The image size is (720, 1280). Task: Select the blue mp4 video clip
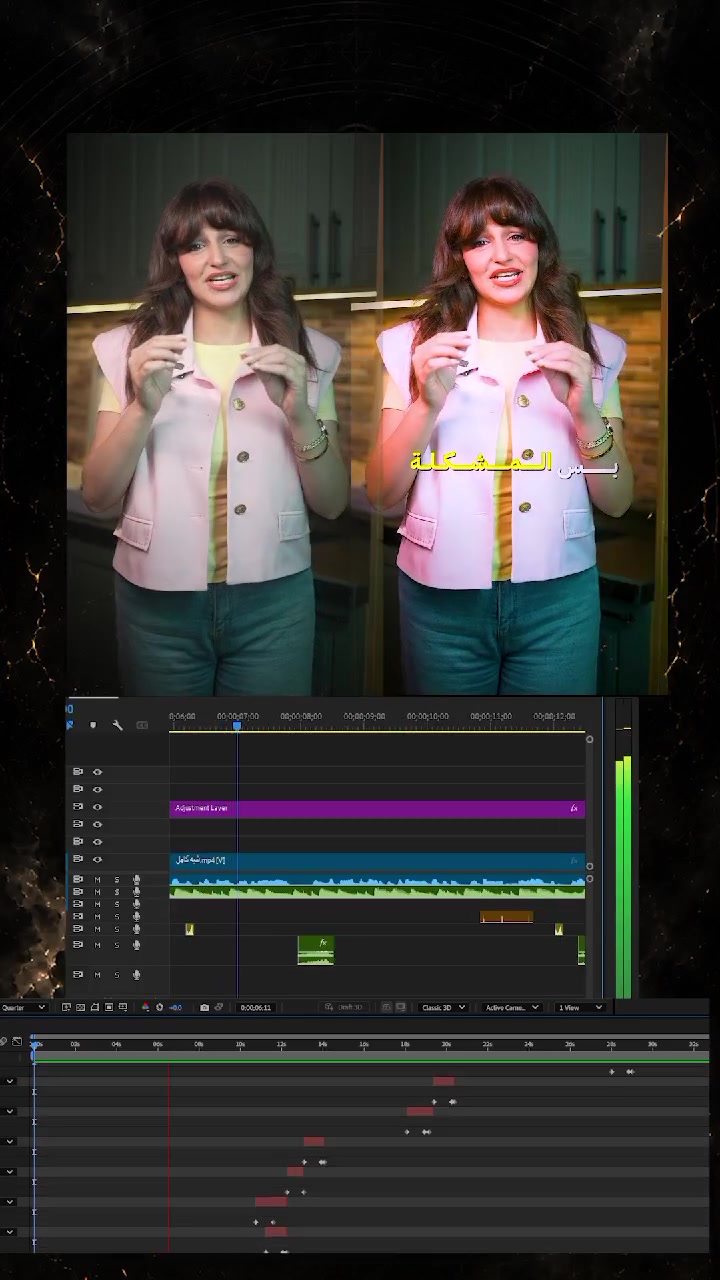click(x=377, y=860)
